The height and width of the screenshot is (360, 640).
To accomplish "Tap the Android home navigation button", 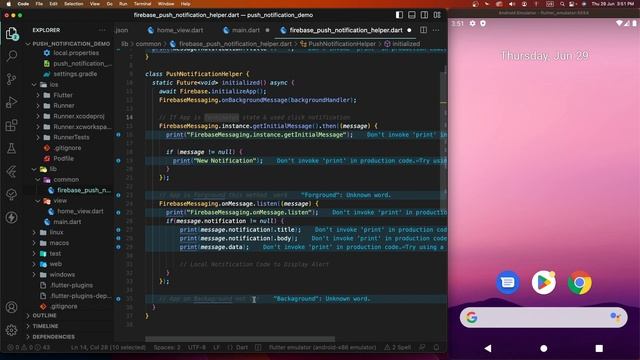I will click(544, 348).
